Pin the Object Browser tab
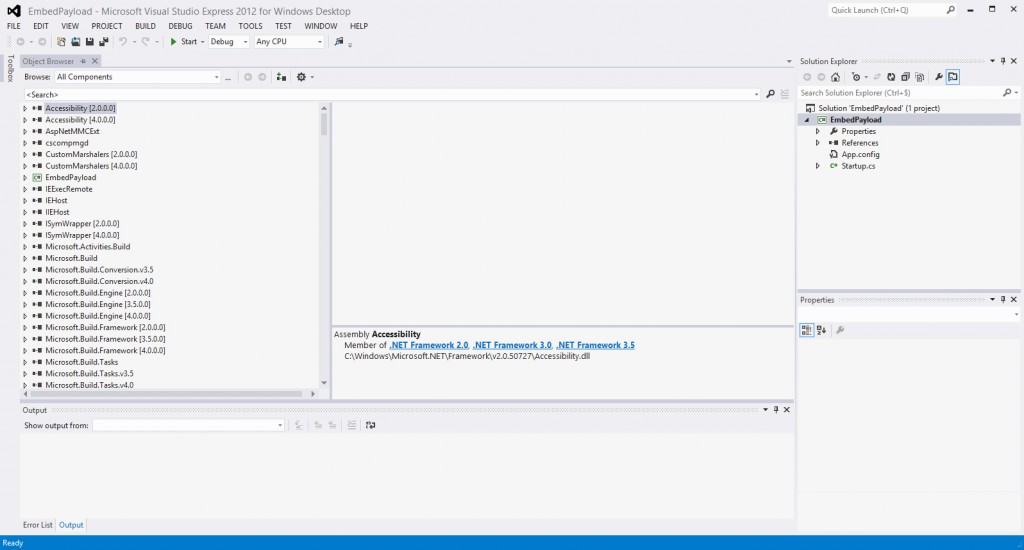 pos(83,61)
